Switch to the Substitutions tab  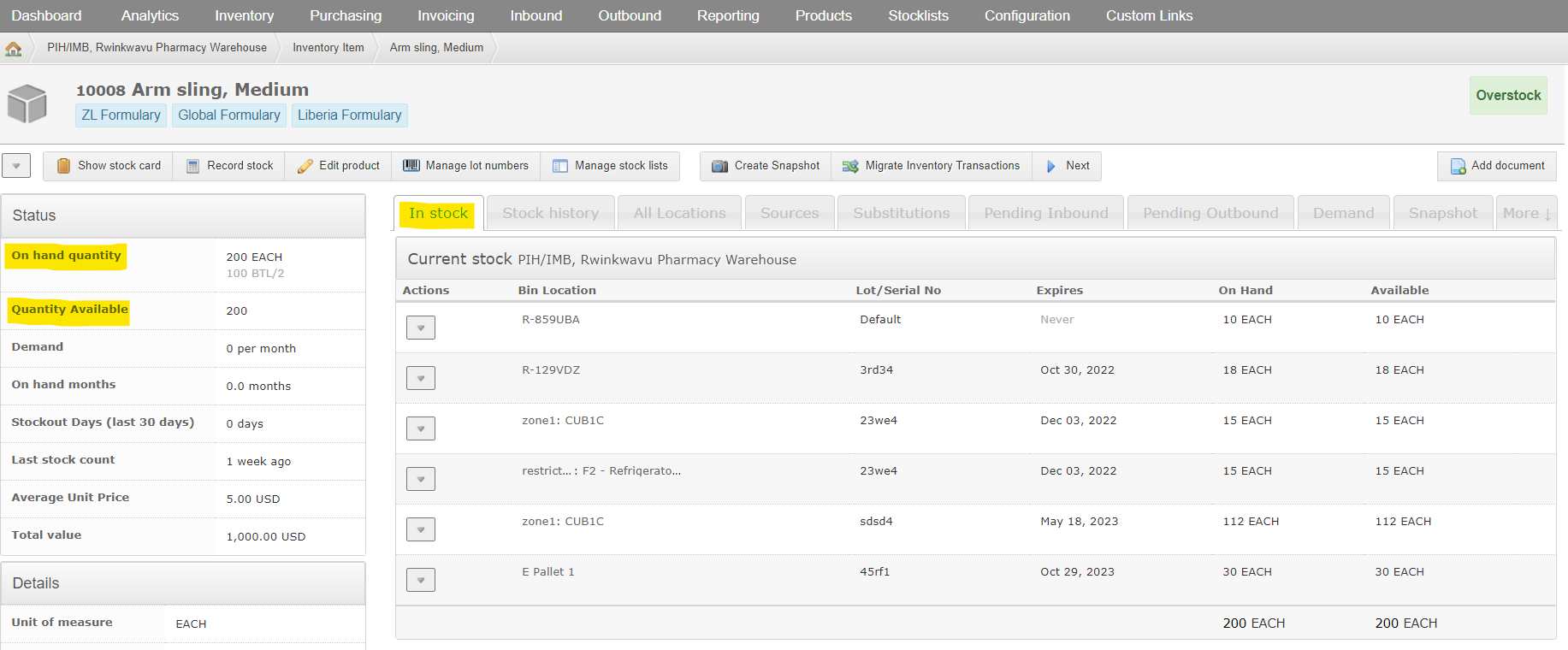click(x=902, y=213)
